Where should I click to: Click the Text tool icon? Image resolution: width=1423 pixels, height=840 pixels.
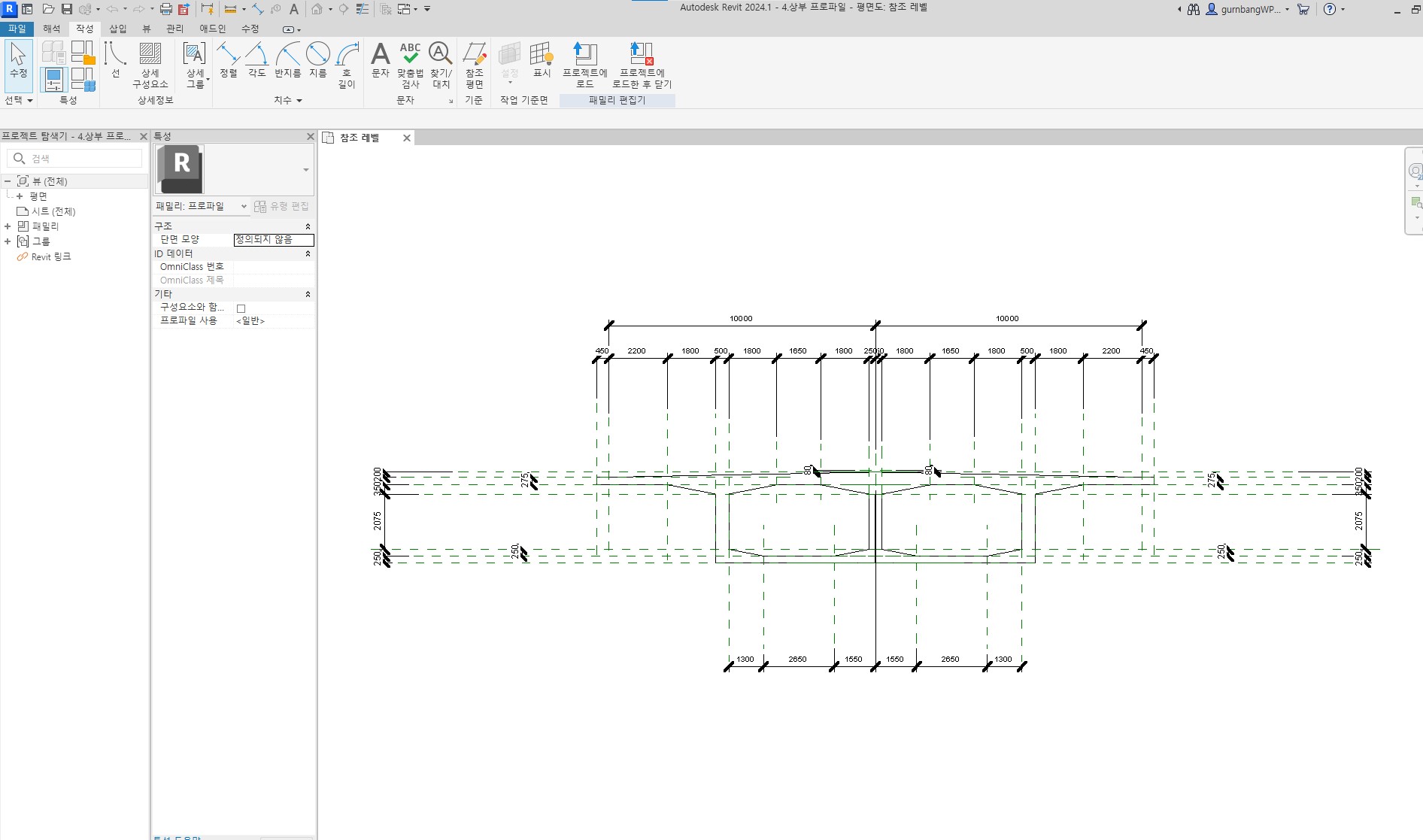pyautogui.click(x=380, y=60)
